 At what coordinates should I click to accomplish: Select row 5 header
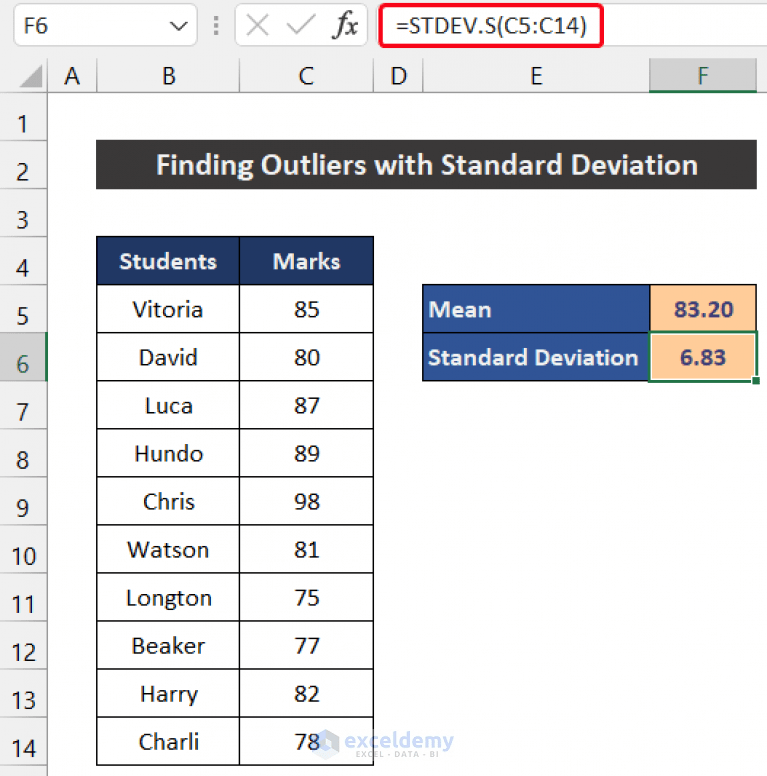pyautogui.click(x=23, y=309)
